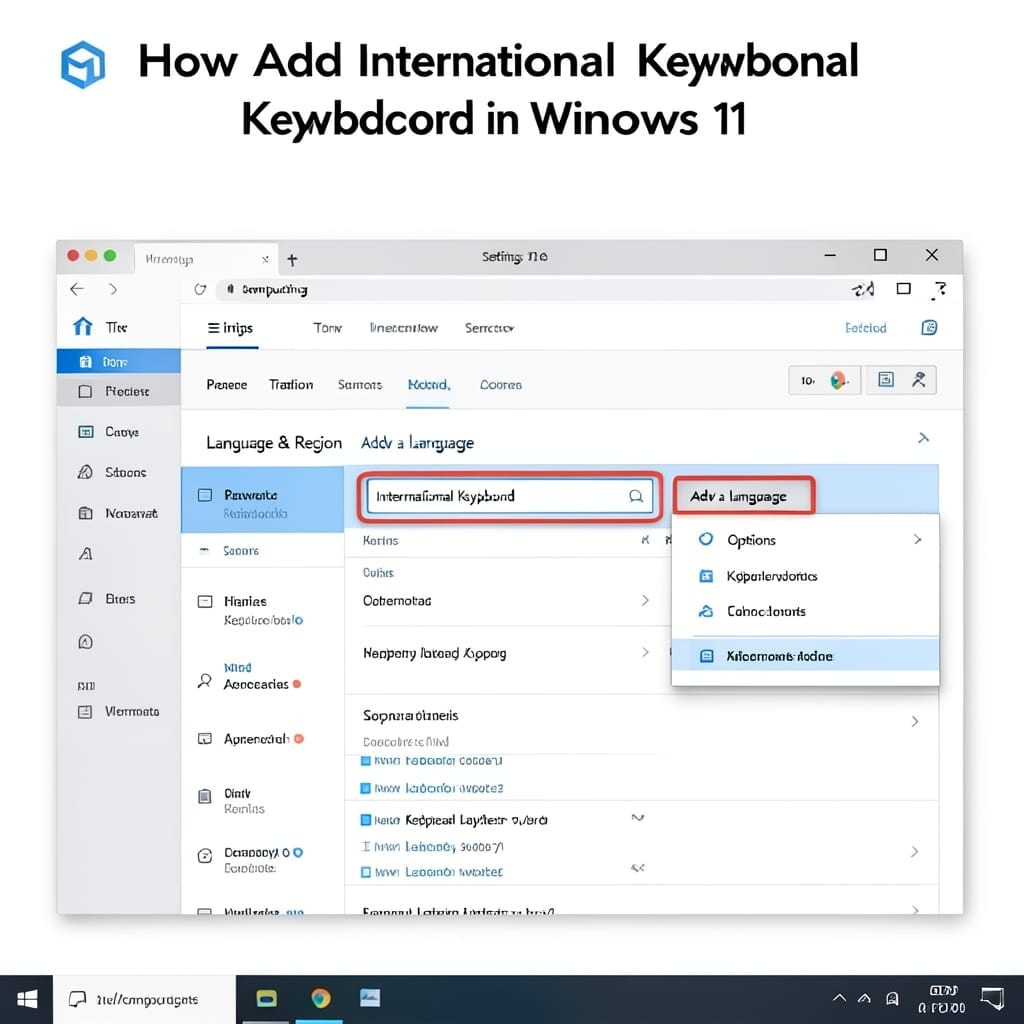
Task: Go back with the left arrow
Action: (77, 289)
